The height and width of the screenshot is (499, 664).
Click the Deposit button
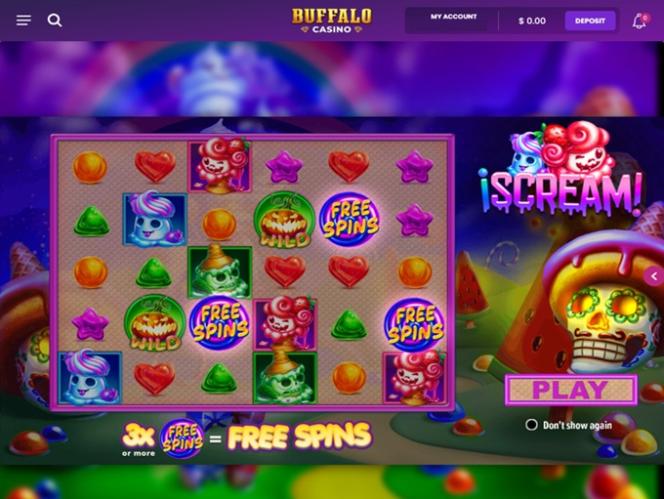(590, 21)
